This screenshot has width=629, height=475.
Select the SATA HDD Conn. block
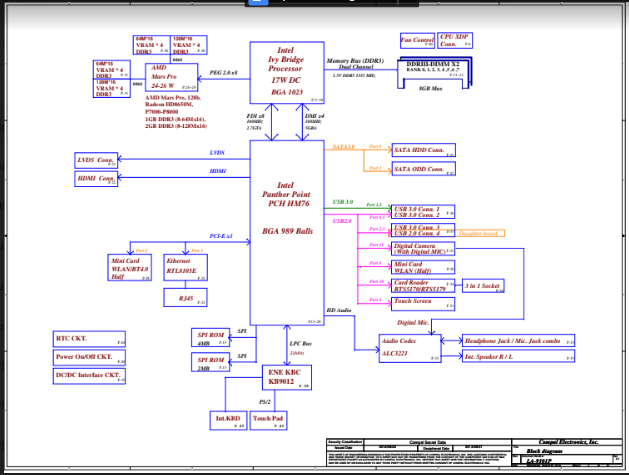point(423,150)
